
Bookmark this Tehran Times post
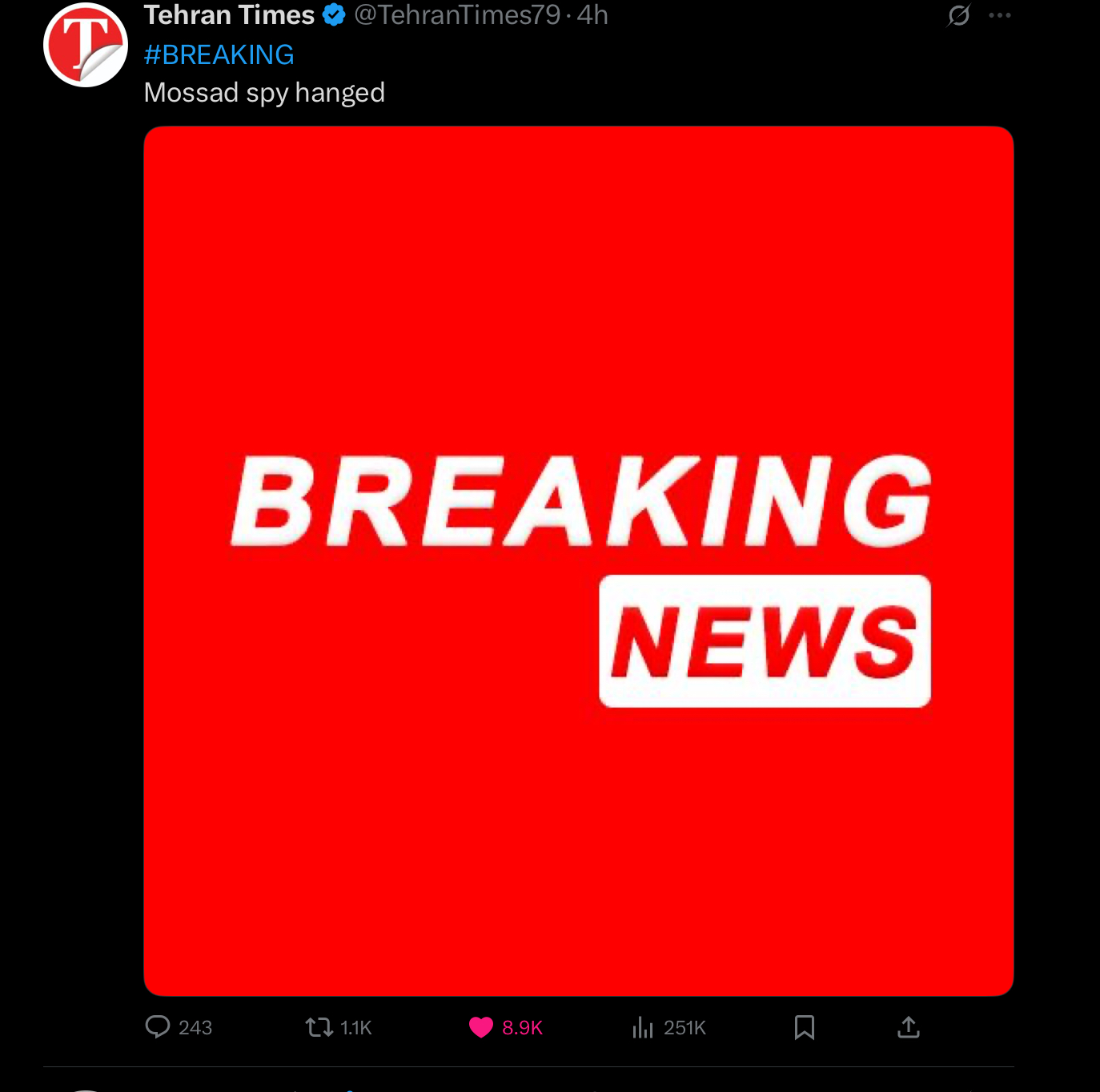[x=805, y=1027]
